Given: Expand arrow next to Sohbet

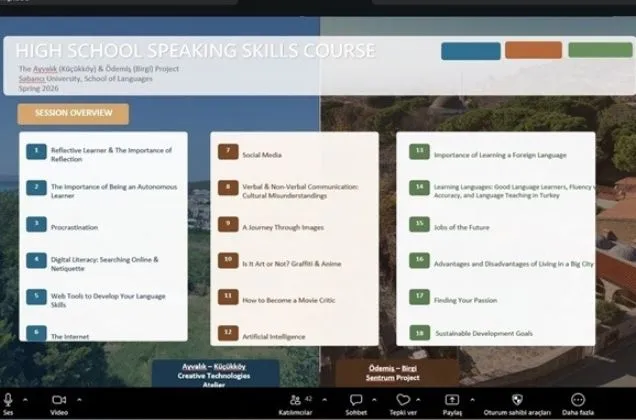Looking at the screenshot, I should 374,400.
